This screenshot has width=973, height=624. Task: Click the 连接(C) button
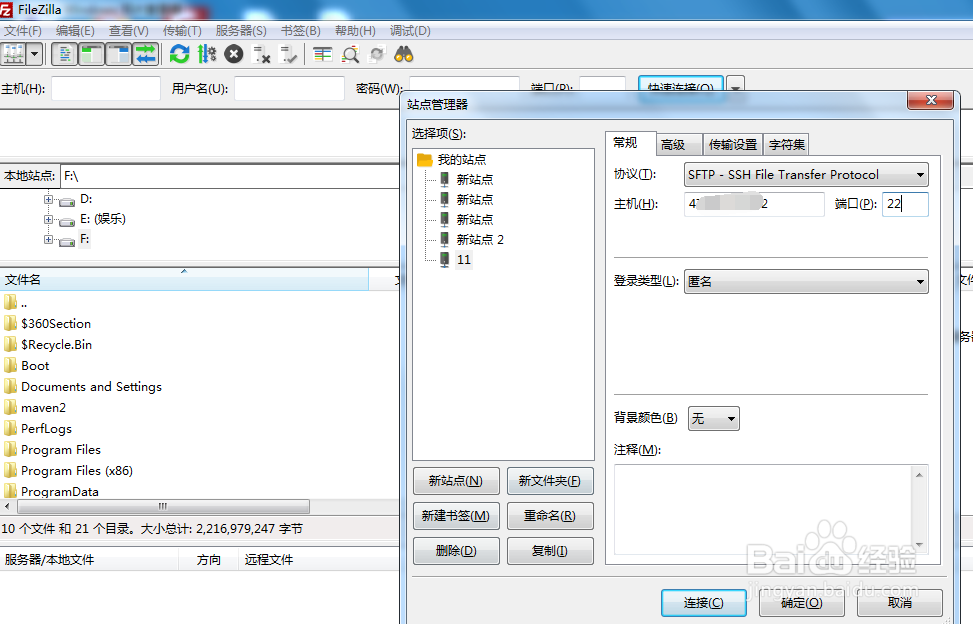[x=704, y=603]
